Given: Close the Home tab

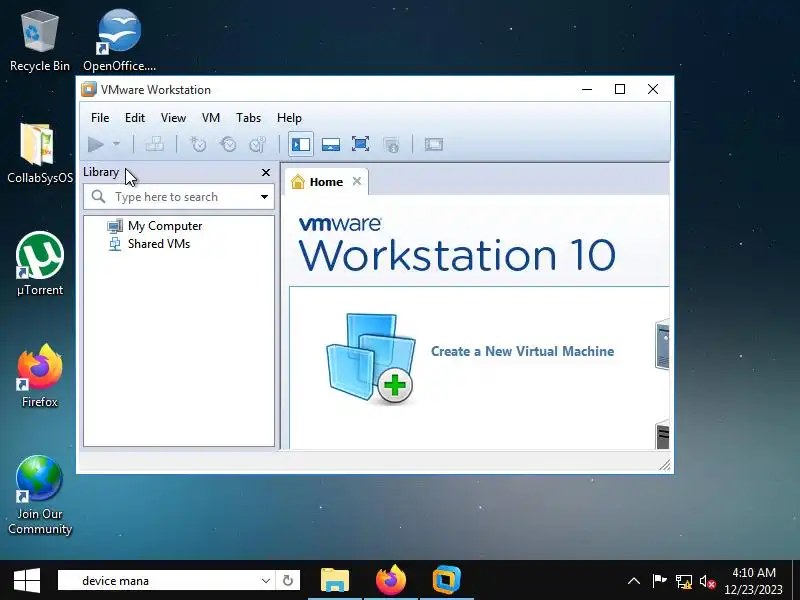Looking at the screenshot, I should click(x=357, y=181).
